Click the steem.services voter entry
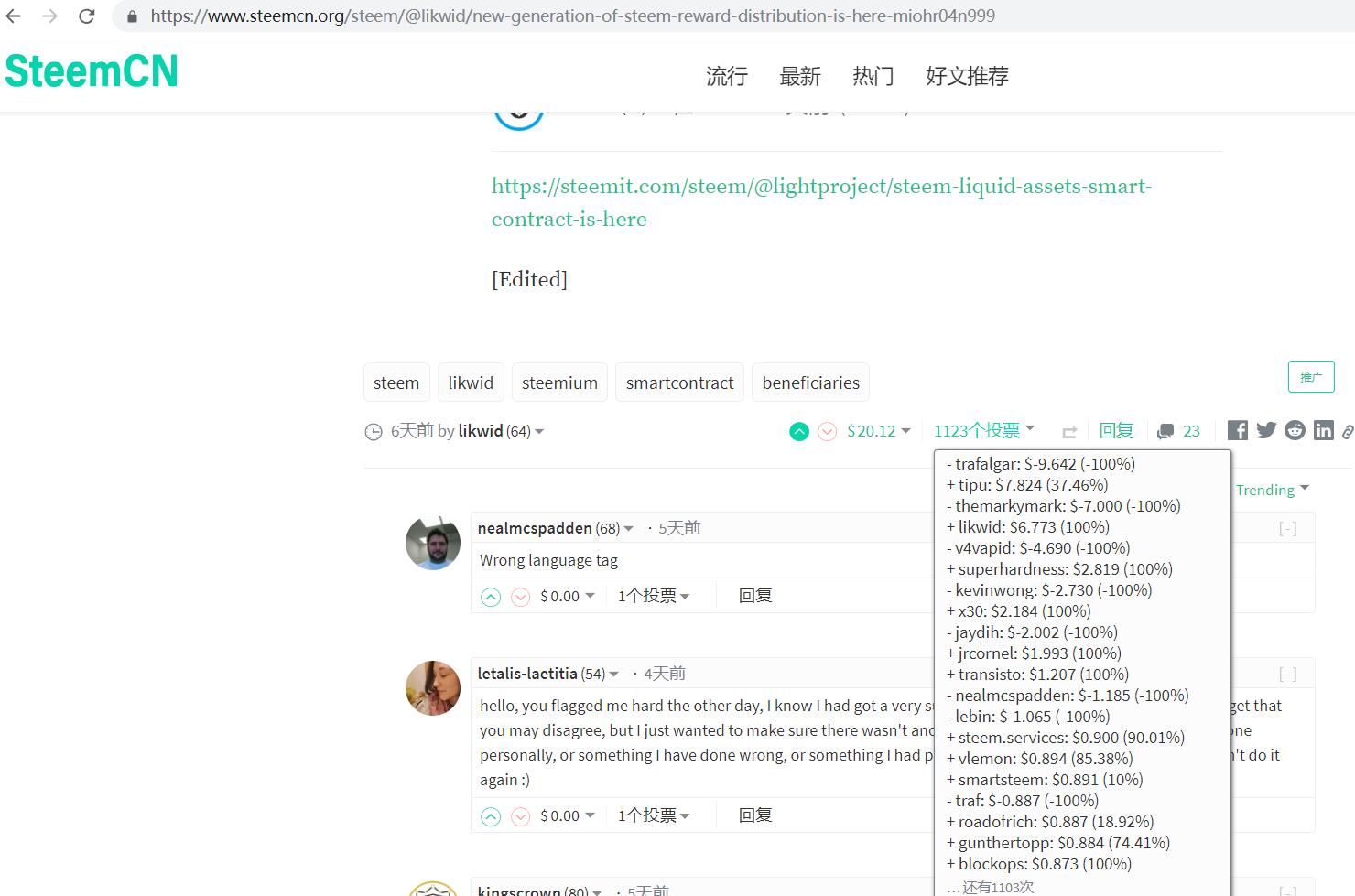Screen dimensions: 1355x896 point(1066,738)
